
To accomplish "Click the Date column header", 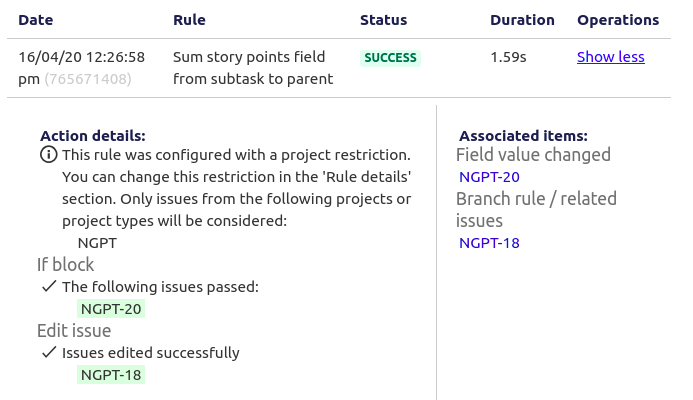I will point(36,20).
